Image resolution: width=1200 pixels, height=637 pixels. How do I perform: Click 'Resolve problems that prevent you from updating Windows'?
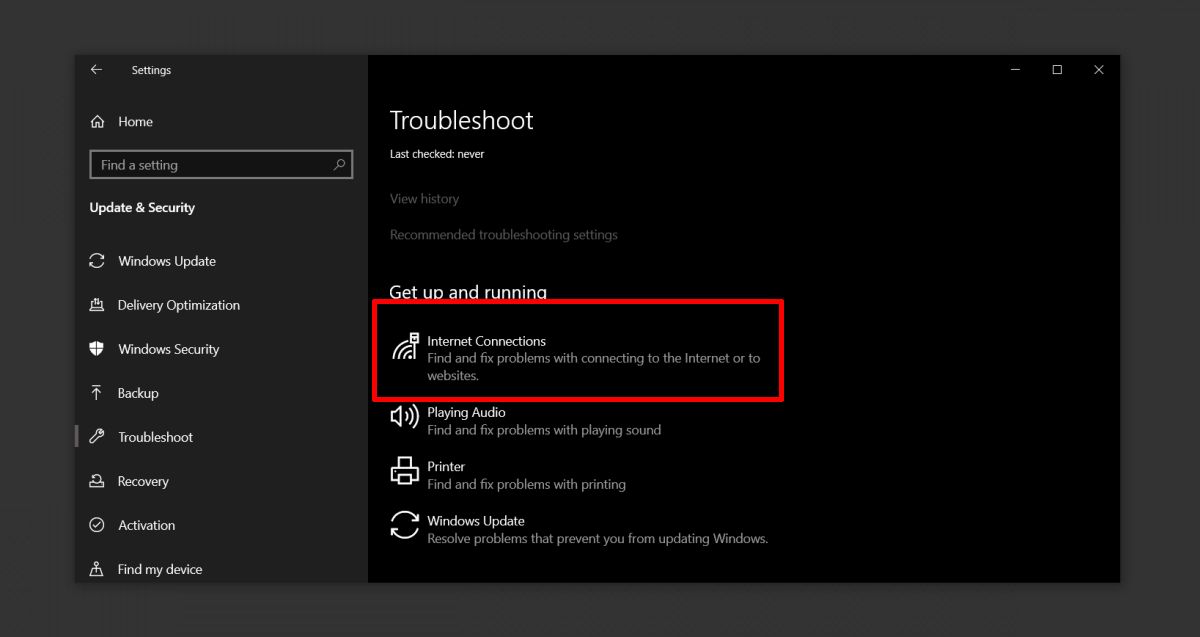click(597, 539)
